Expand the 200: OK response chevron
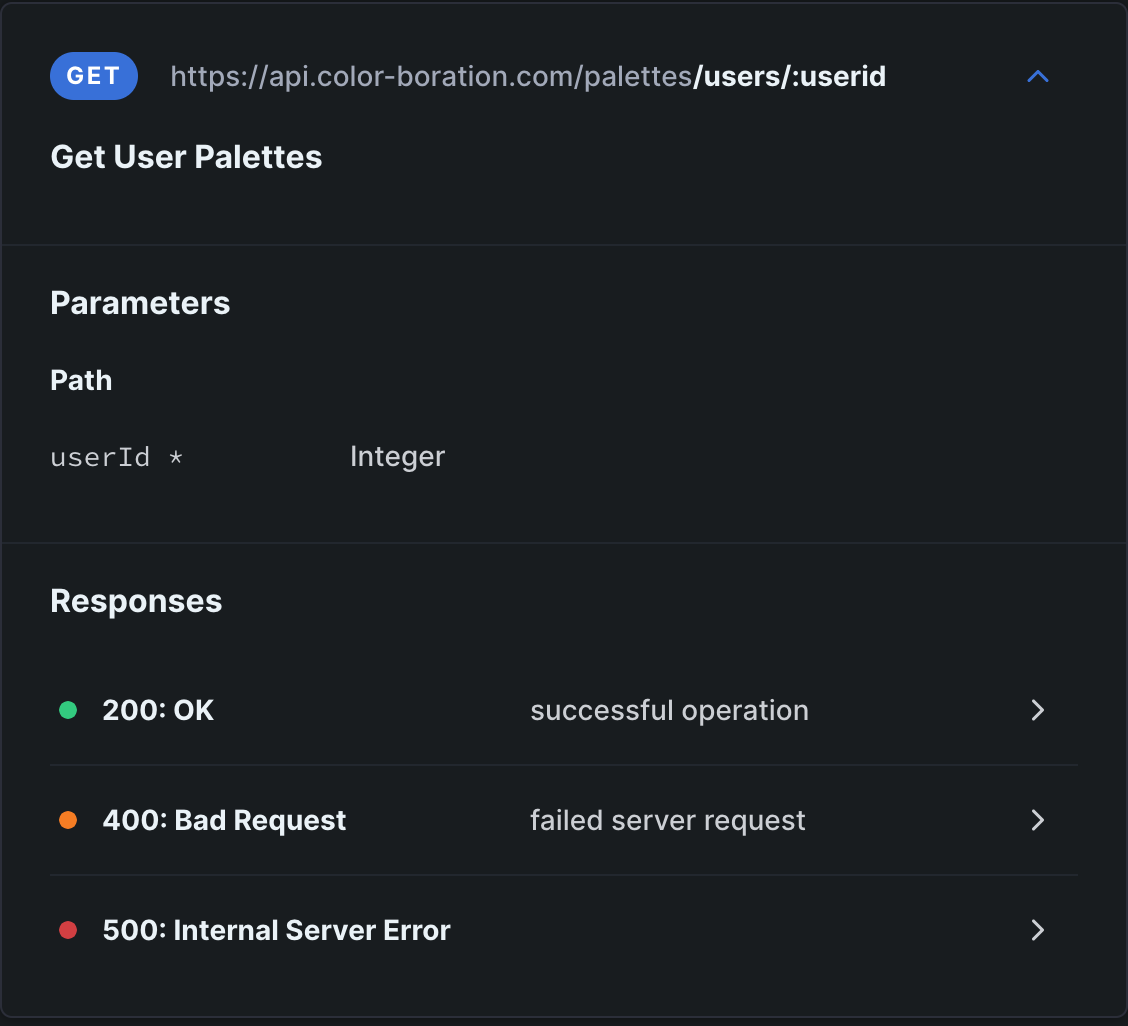1128x1026 pixels. point(1038,710)
